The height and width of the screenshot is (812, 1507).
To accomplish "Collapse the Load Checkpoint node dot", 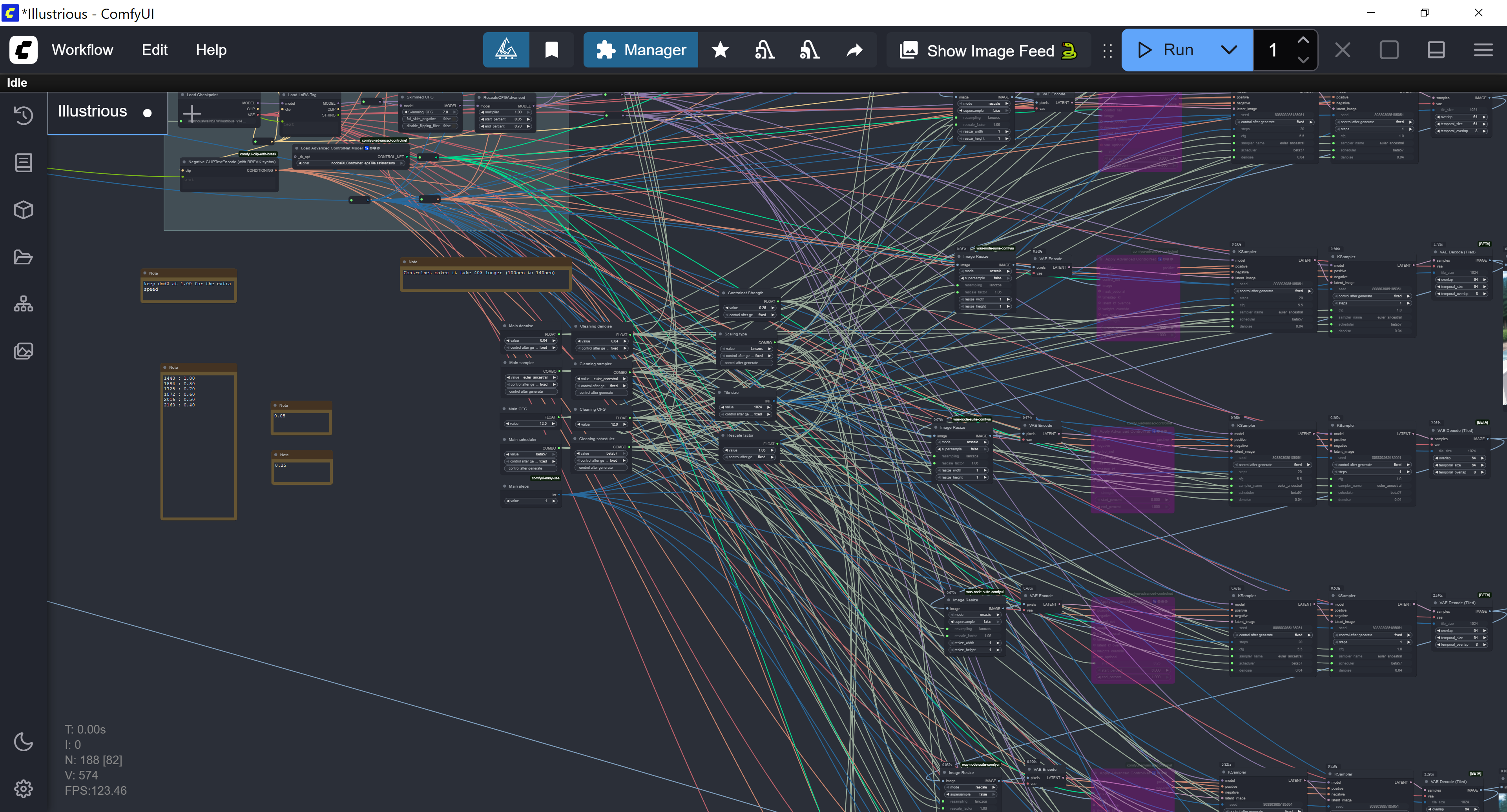I will pos(182,95).
